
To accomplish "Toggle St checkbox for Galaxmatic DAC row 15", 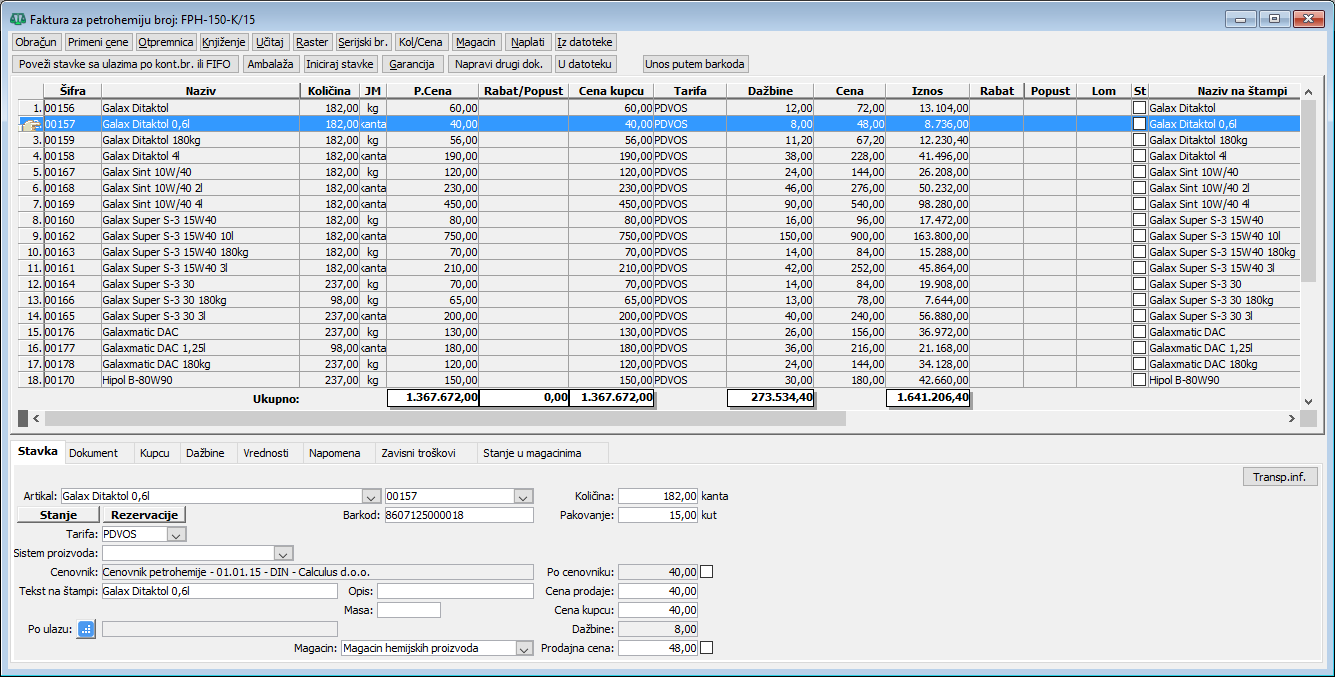I will [x=1139, y=332].
